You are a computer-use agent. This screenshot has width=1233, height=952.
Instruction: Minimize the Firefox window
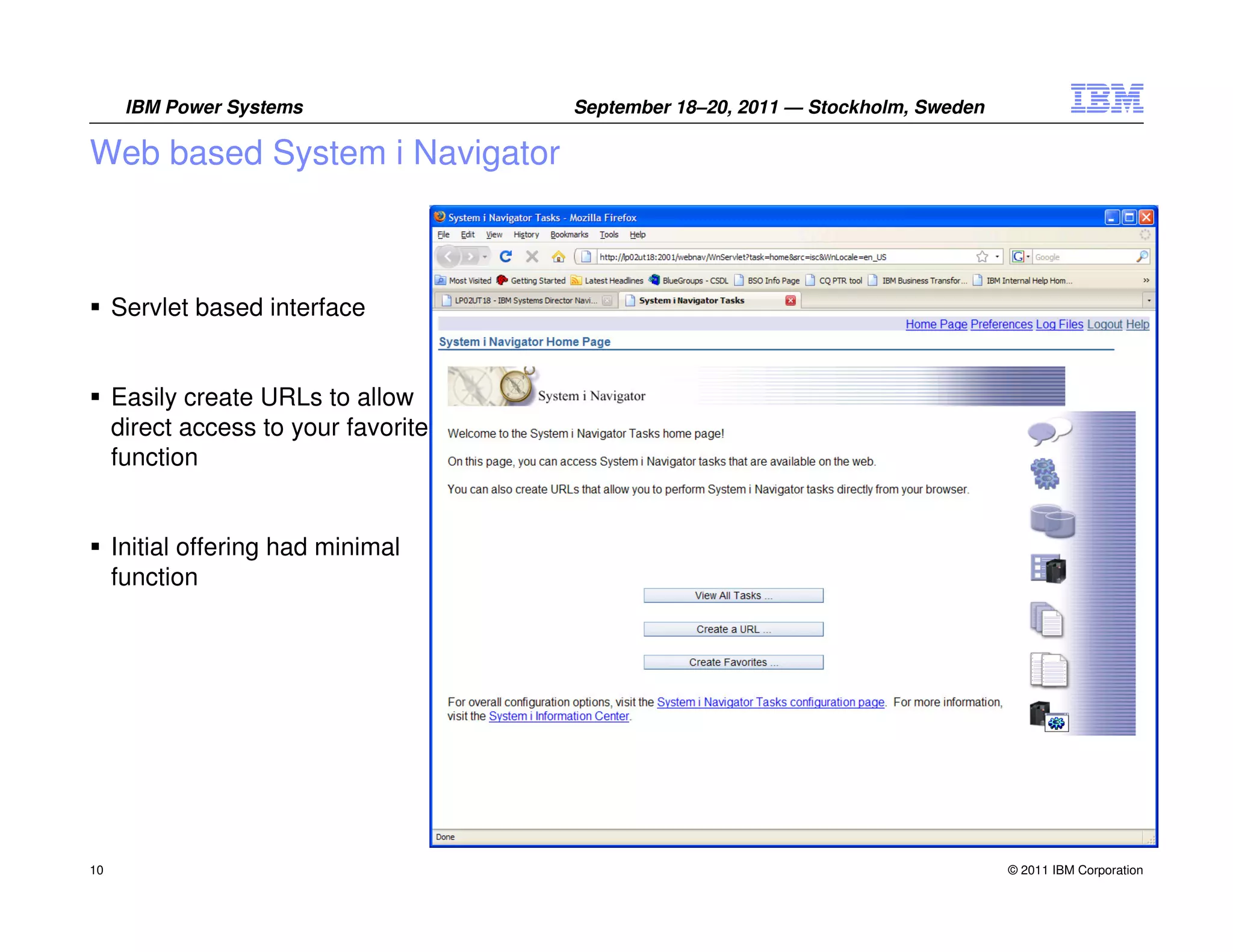click(1111, 217)
